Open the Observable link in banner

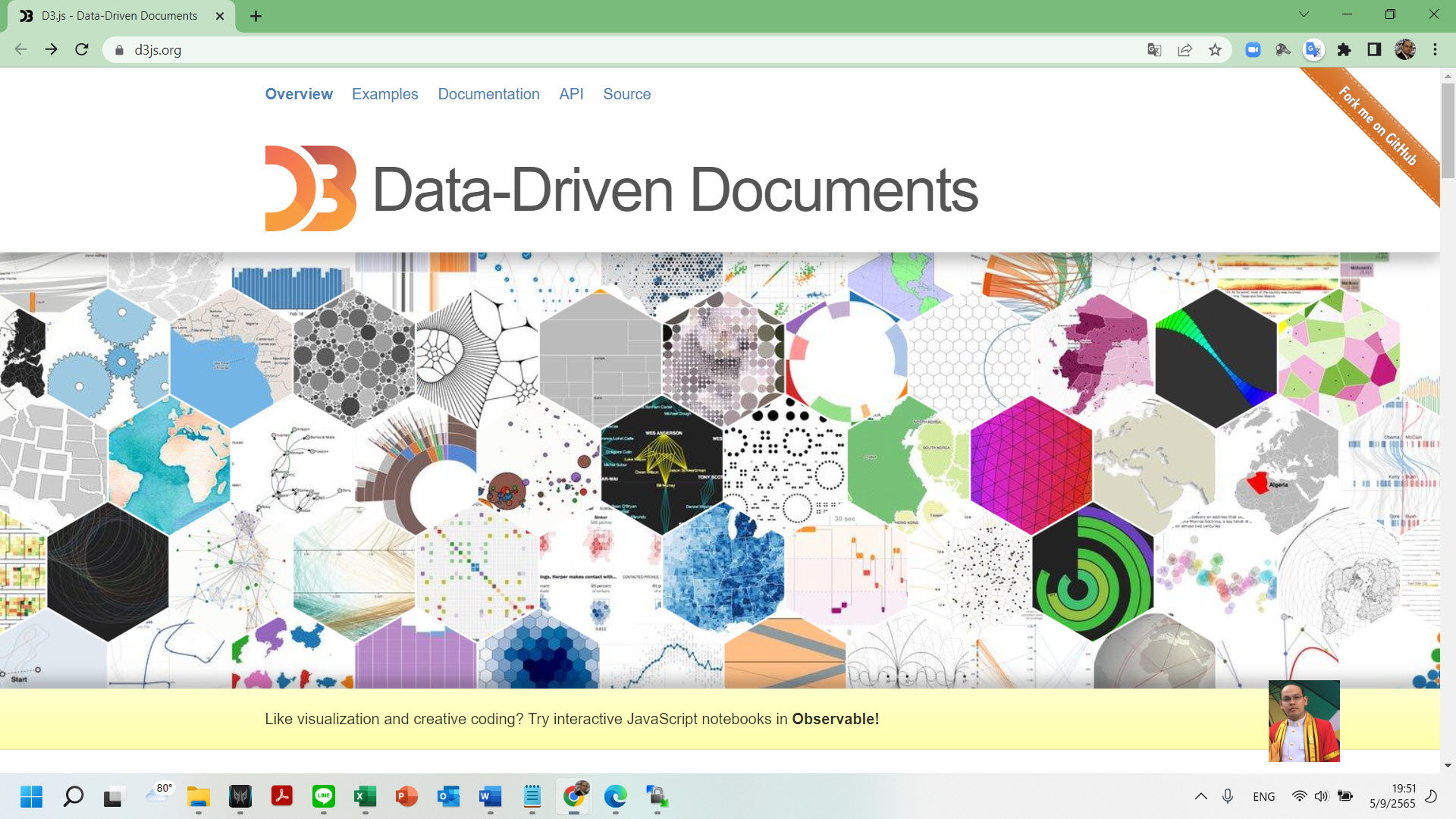[x=835, y=719]
